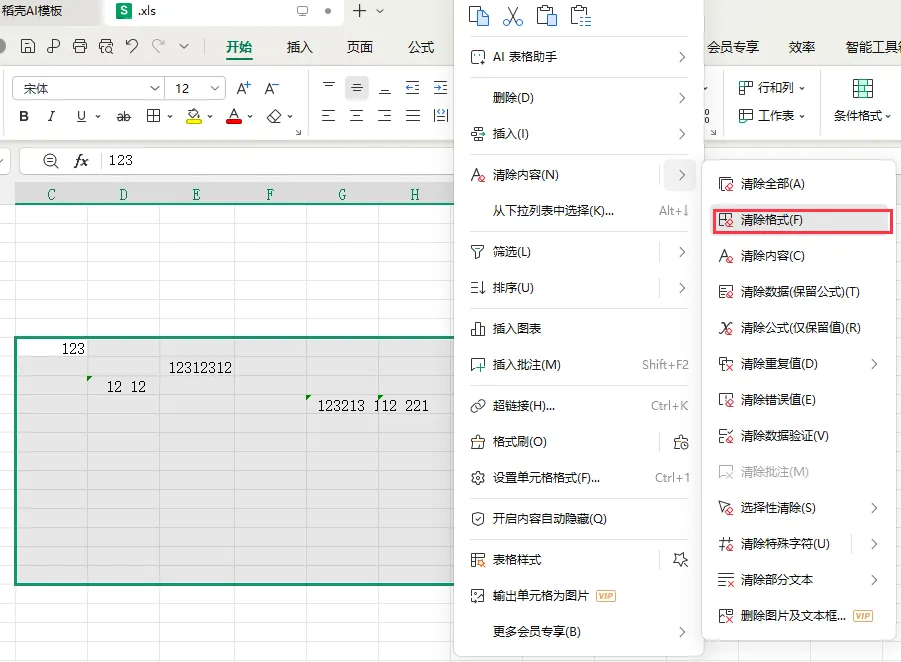Screen dimensions: 901x662
Task: Open the 工作表 dropdown
Action: click(x=772, y=116)
